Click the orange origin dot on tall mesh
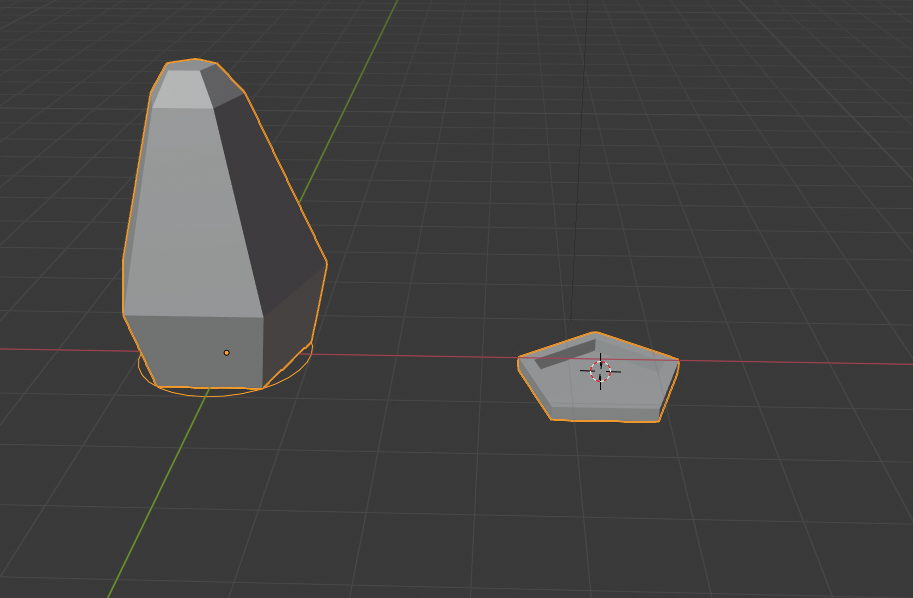The width and height of the screenshot is (913, 598). (227, 353)
